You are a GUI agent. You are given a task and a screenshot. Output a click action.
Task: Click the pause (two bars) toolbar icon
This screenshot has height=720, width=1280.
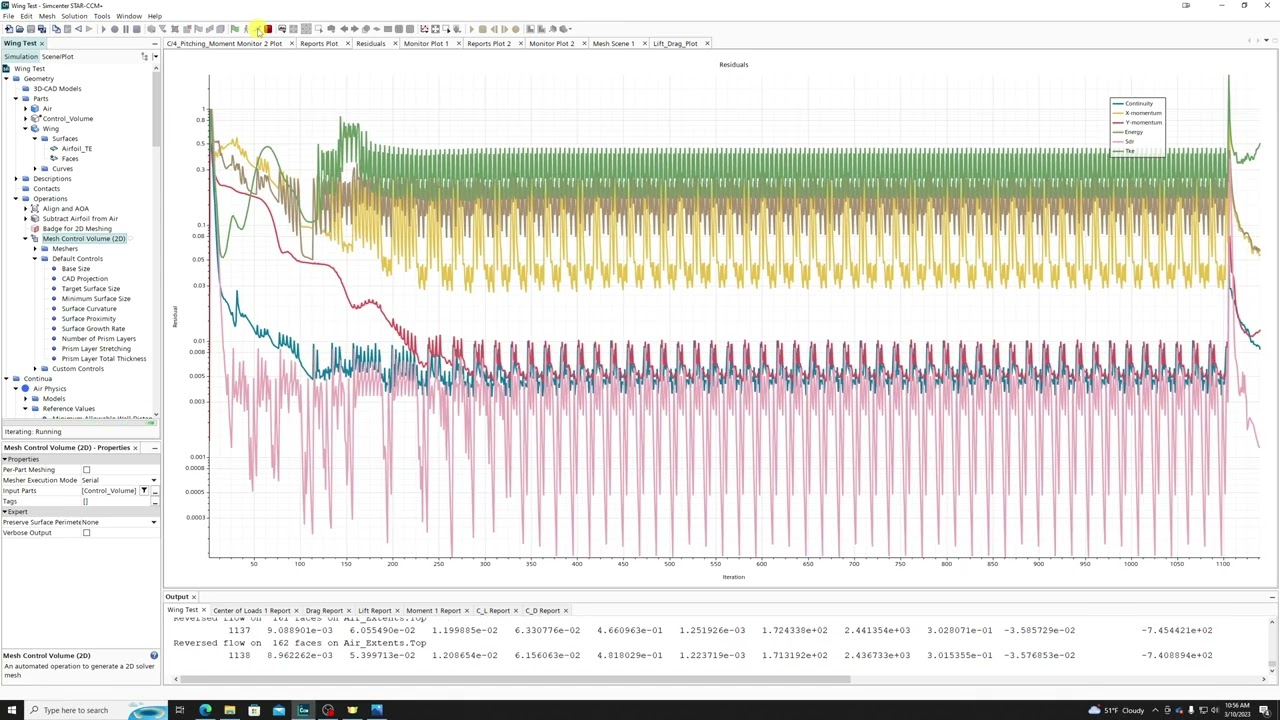coord(126,29)
